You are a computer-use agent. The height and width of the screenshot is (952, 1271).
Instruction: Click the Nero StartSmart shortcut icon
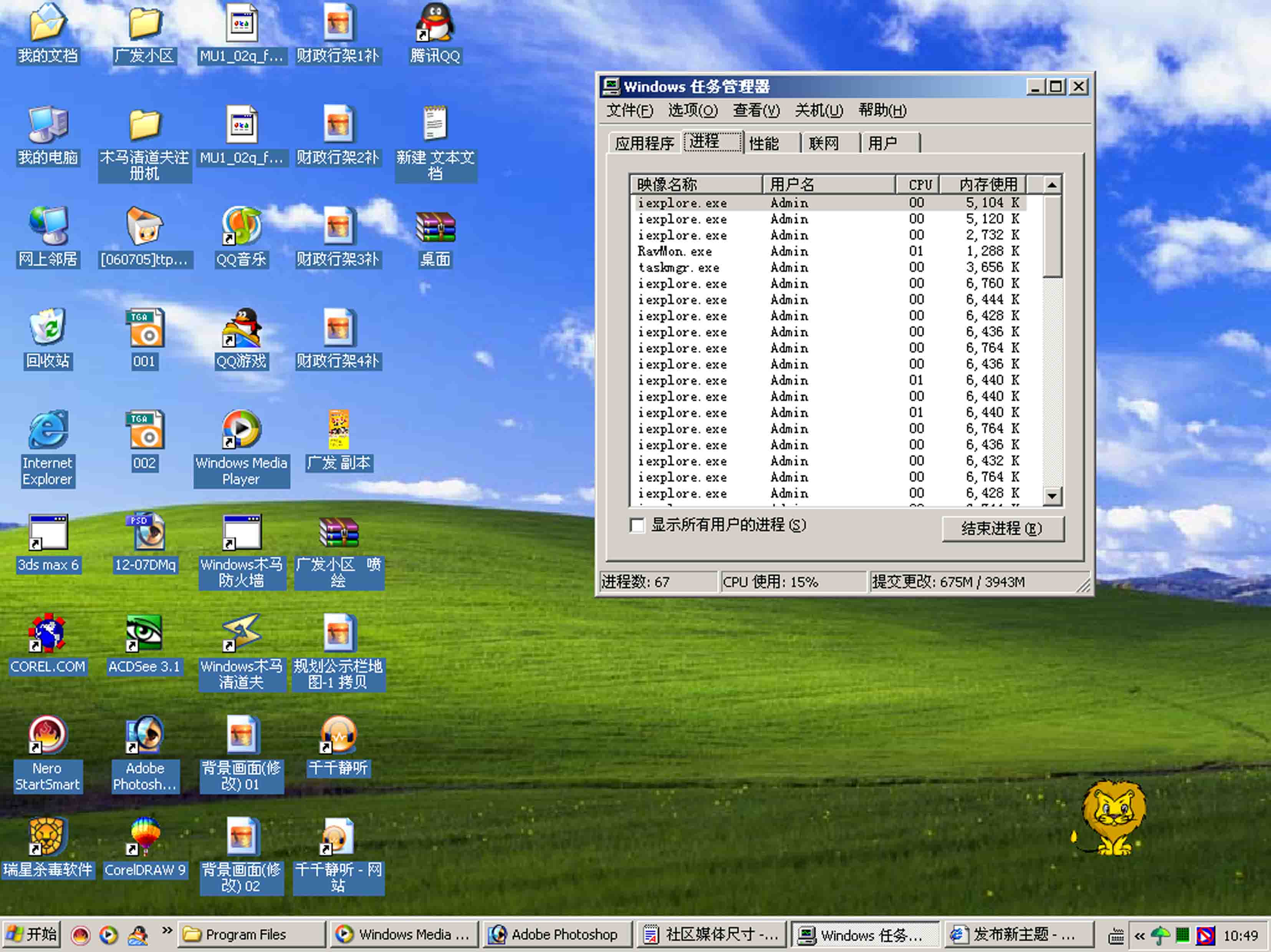pos(48,735)
